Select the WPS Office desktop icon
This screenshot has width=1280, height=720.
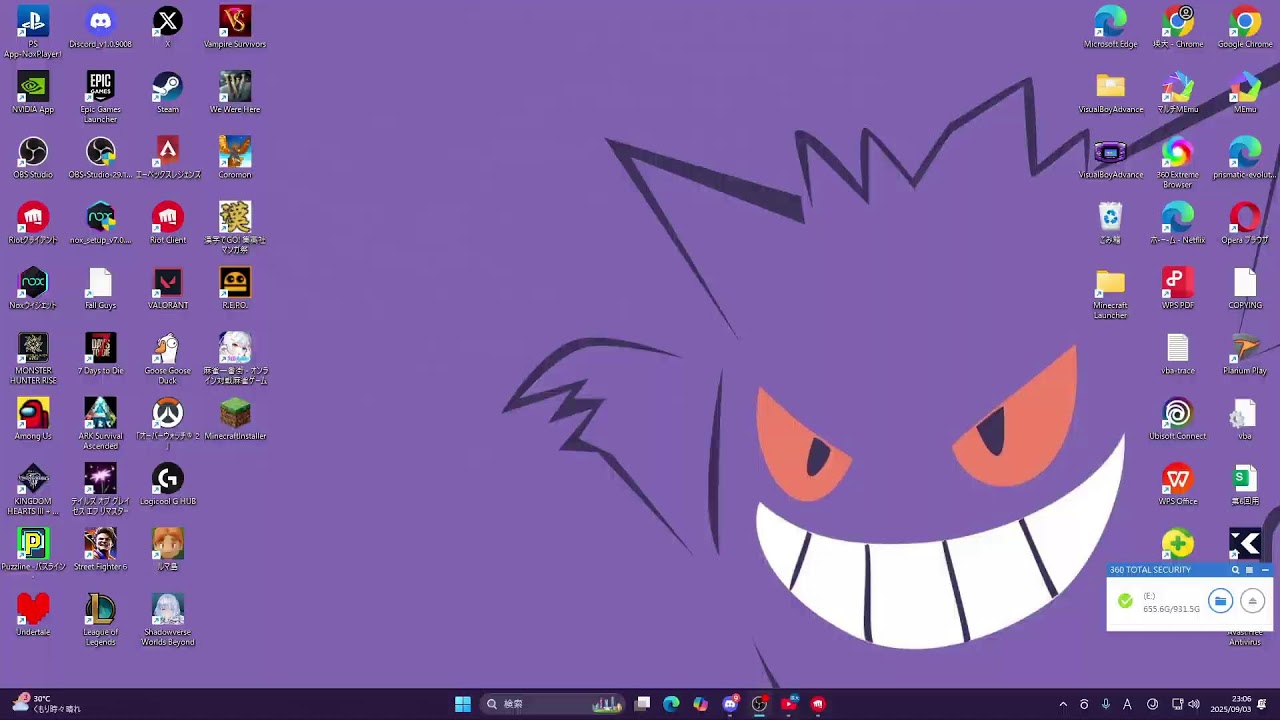click(1177, 484)
